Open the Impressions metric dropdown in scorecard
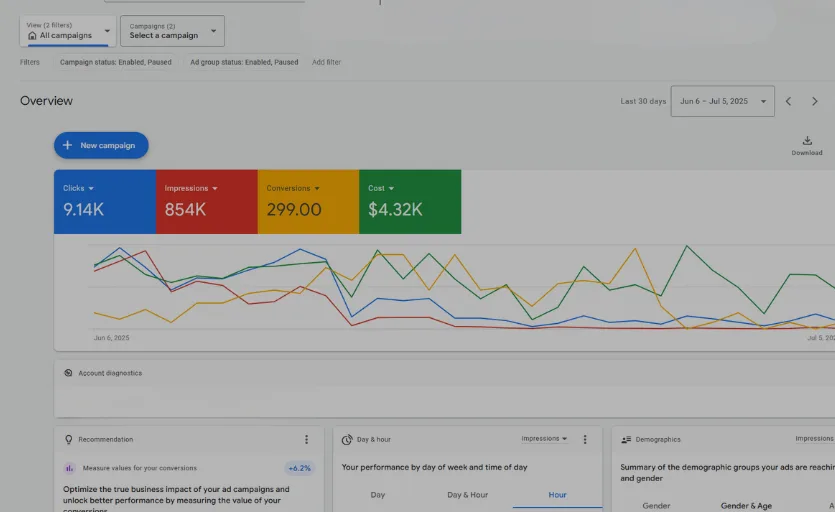The width and height of the screenshot is (835, 512). tap(191, 188)
